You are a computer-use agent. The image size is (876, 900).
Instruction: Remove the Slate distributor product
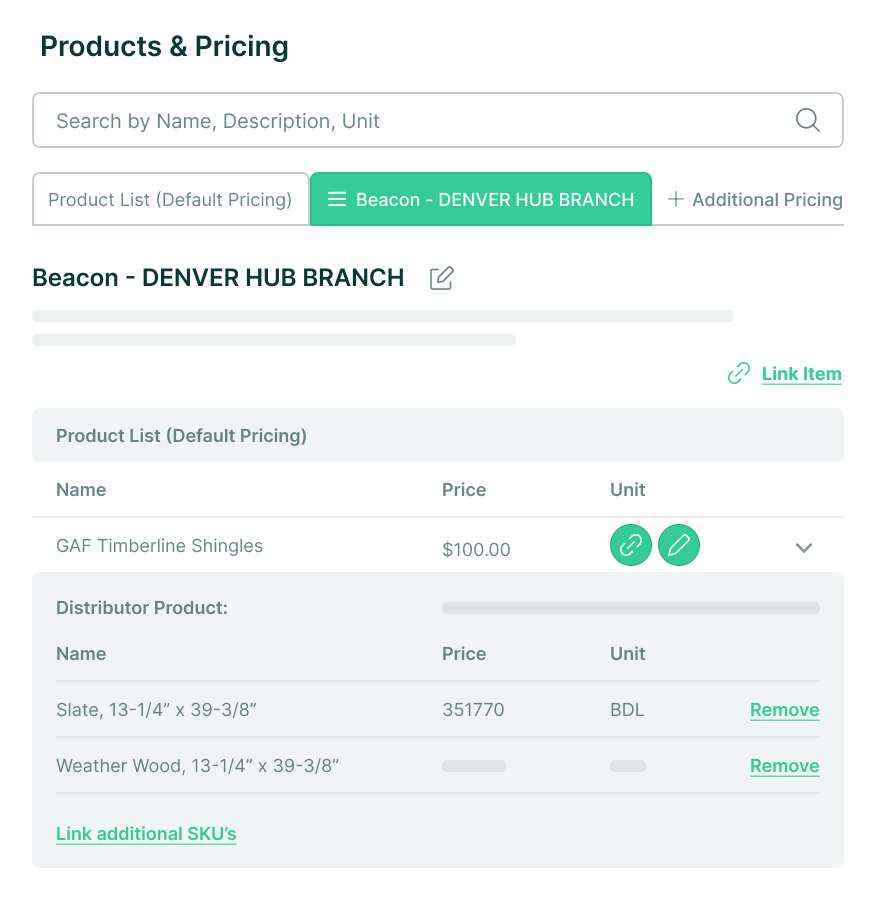[x=785, y=710]
